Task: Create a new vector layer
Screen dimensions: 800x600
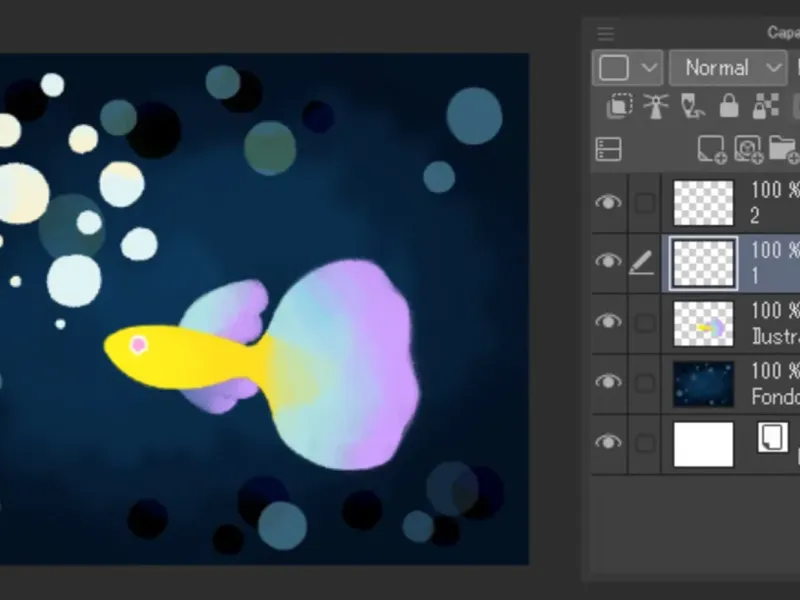Action: point(748,149)
